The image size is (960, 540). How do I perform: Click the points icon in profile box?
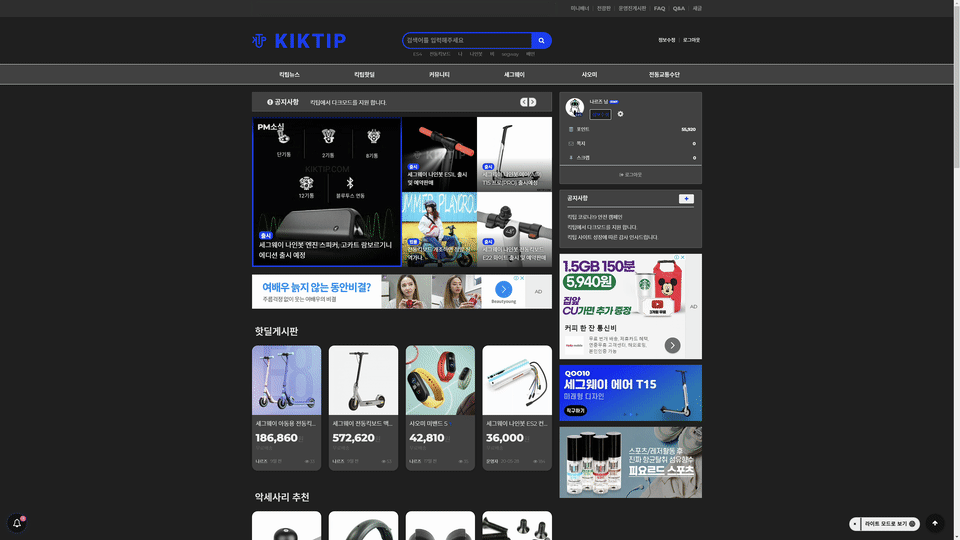571,129
